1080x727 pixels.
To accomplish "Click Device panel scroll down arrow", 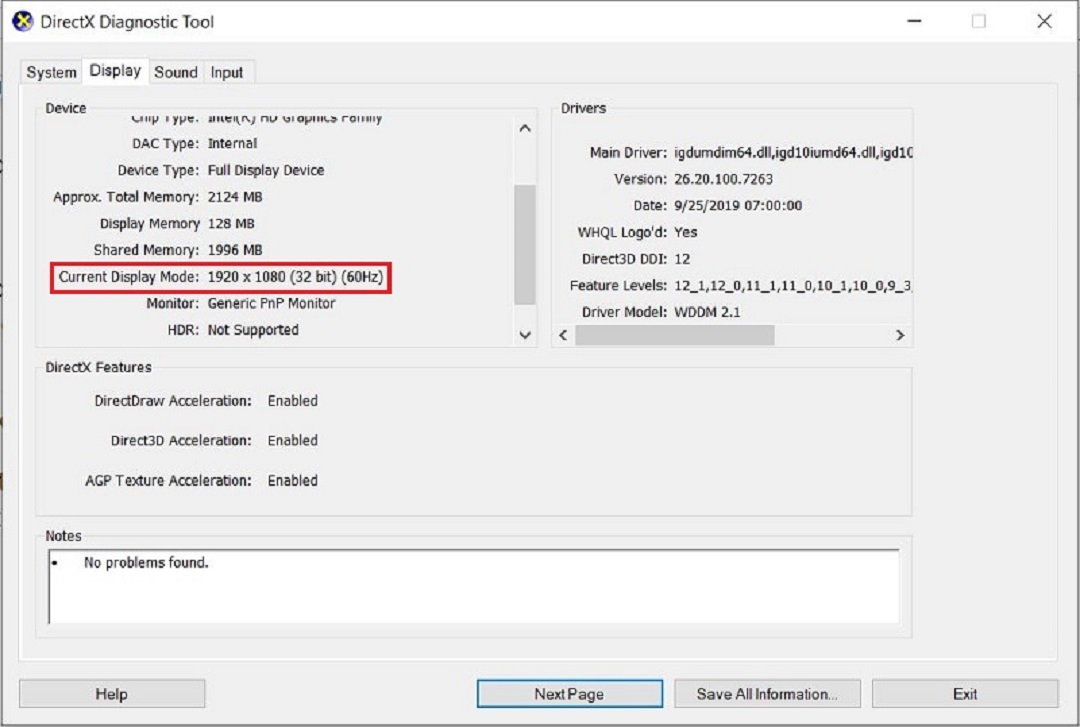I will (x=525, y=335).
